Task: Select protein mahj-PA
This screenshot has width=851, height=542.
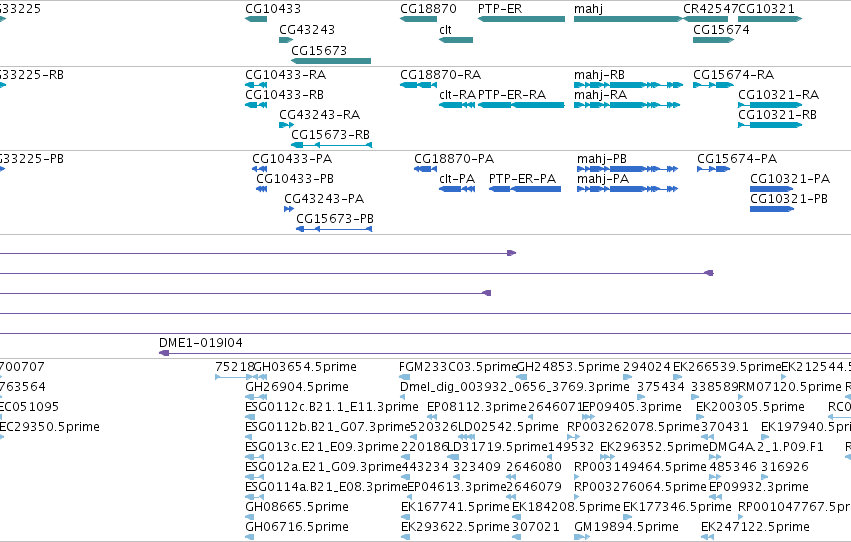Action: (x=627, y=189)
